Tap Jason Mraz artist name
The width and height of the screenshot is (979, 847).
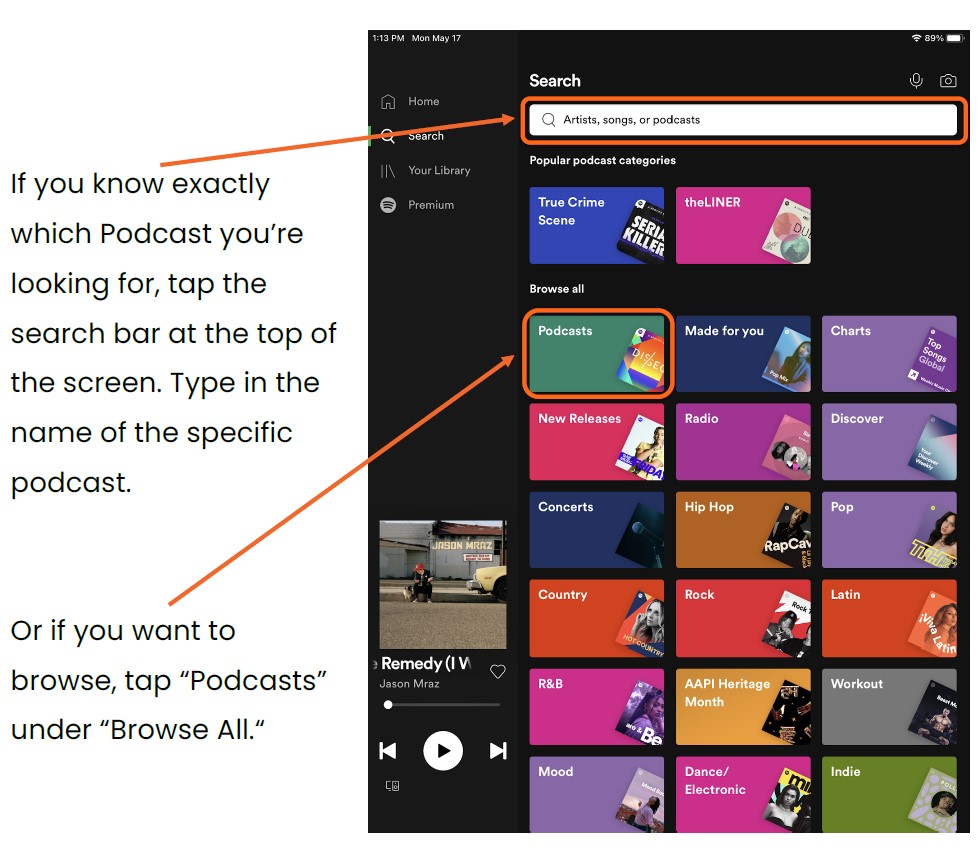(x=409, y=683)
